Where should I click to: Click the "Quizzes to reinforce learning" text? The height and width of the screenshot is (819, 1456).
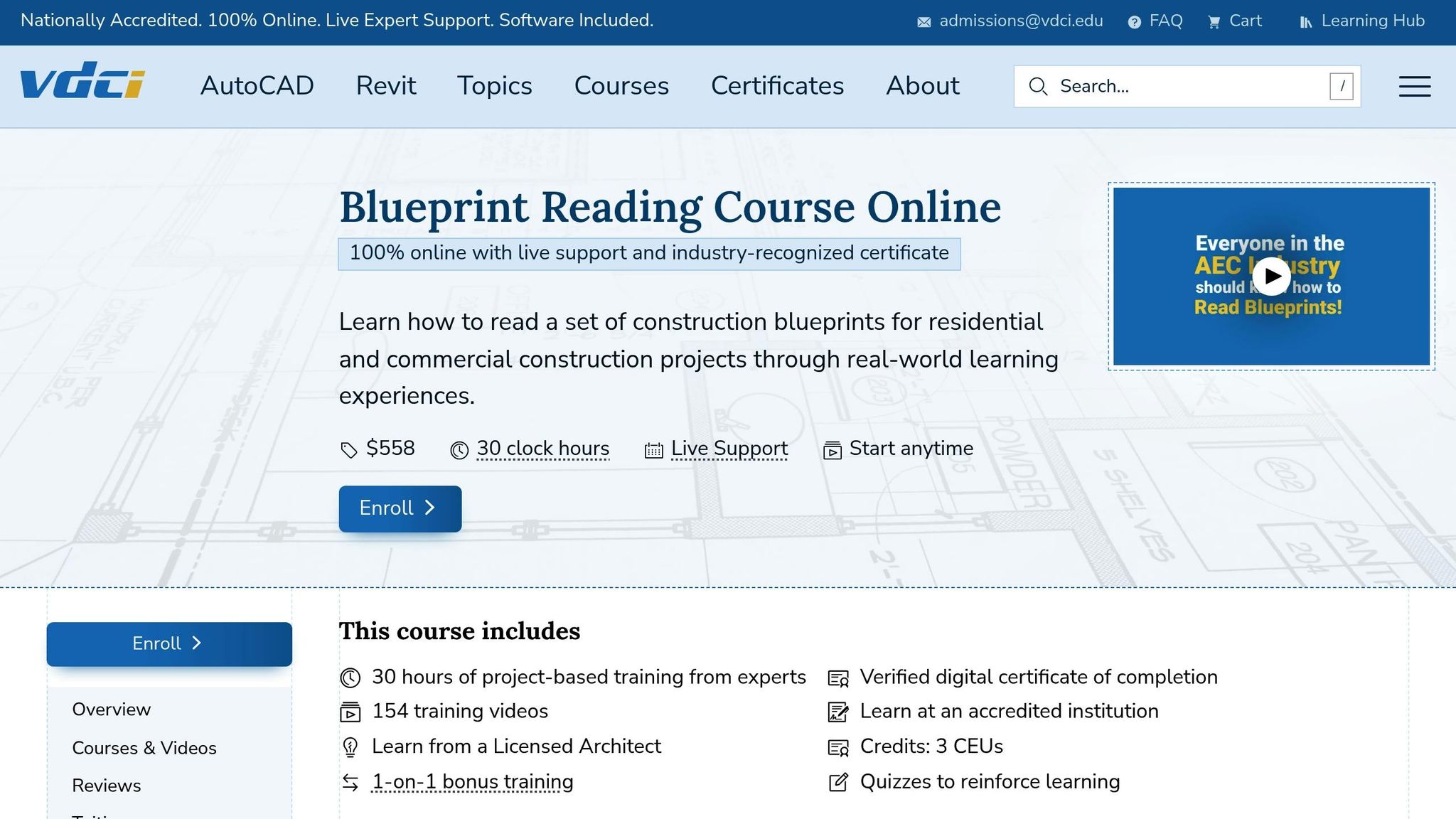[x=990, y=782]
